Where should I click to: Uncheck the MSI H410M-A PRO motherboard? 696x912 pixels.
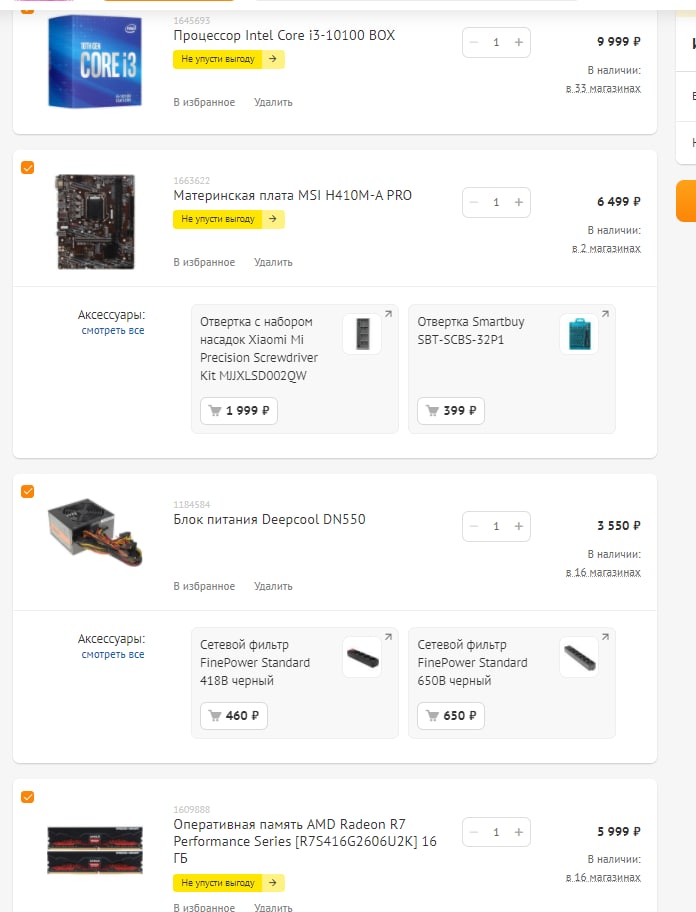coord(27,167)
